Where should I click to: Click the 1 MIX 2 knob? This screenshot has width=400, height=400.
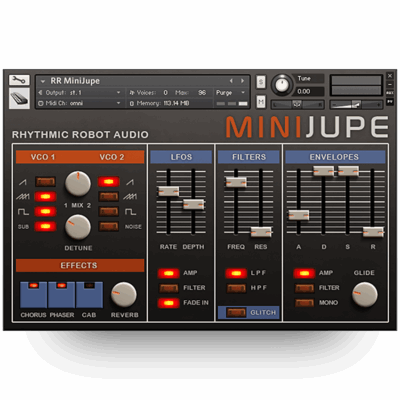[x=78, y=184]
